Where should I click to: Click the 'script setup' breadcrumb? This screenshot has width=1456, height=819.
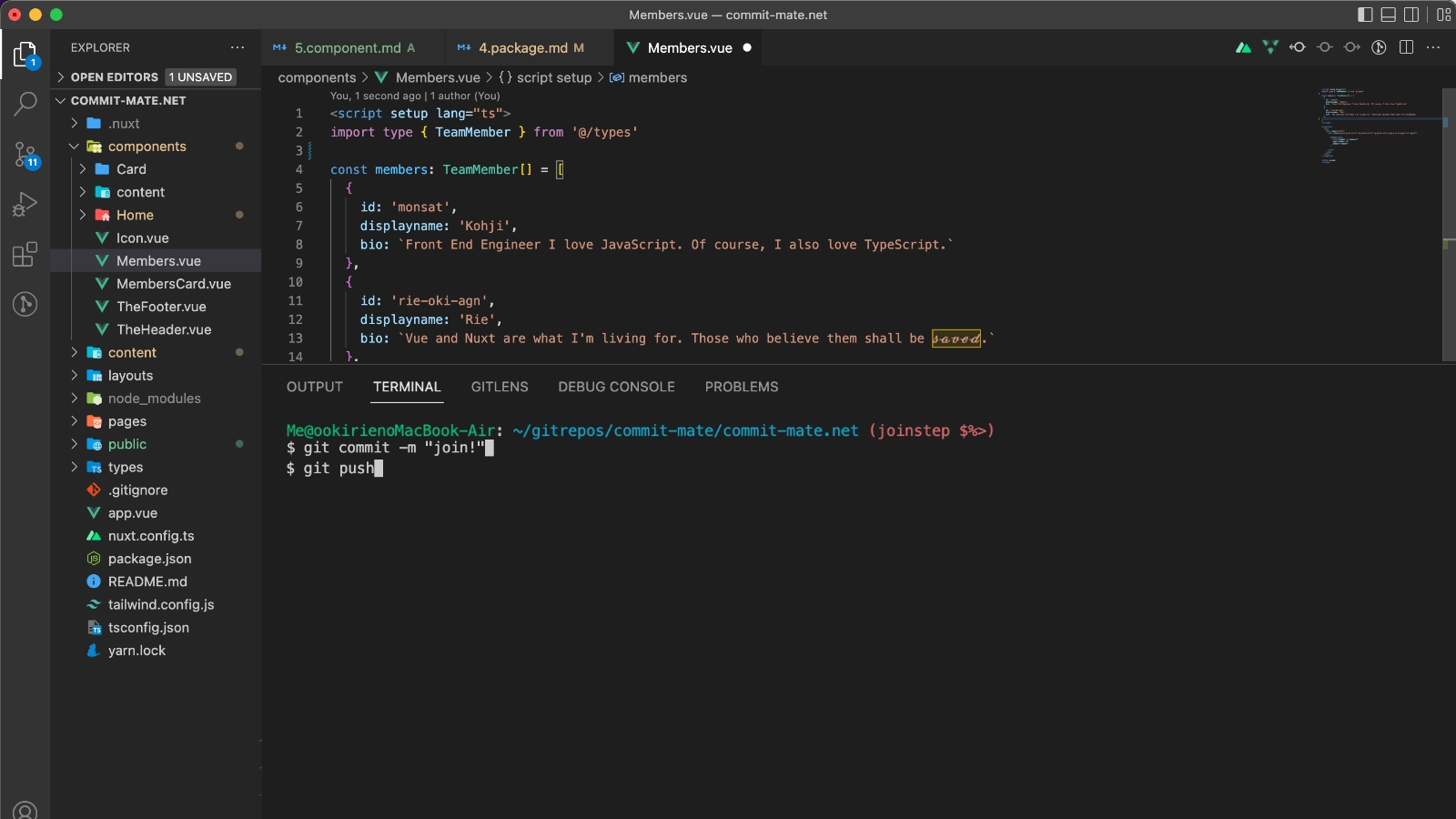tap(553, 78)
